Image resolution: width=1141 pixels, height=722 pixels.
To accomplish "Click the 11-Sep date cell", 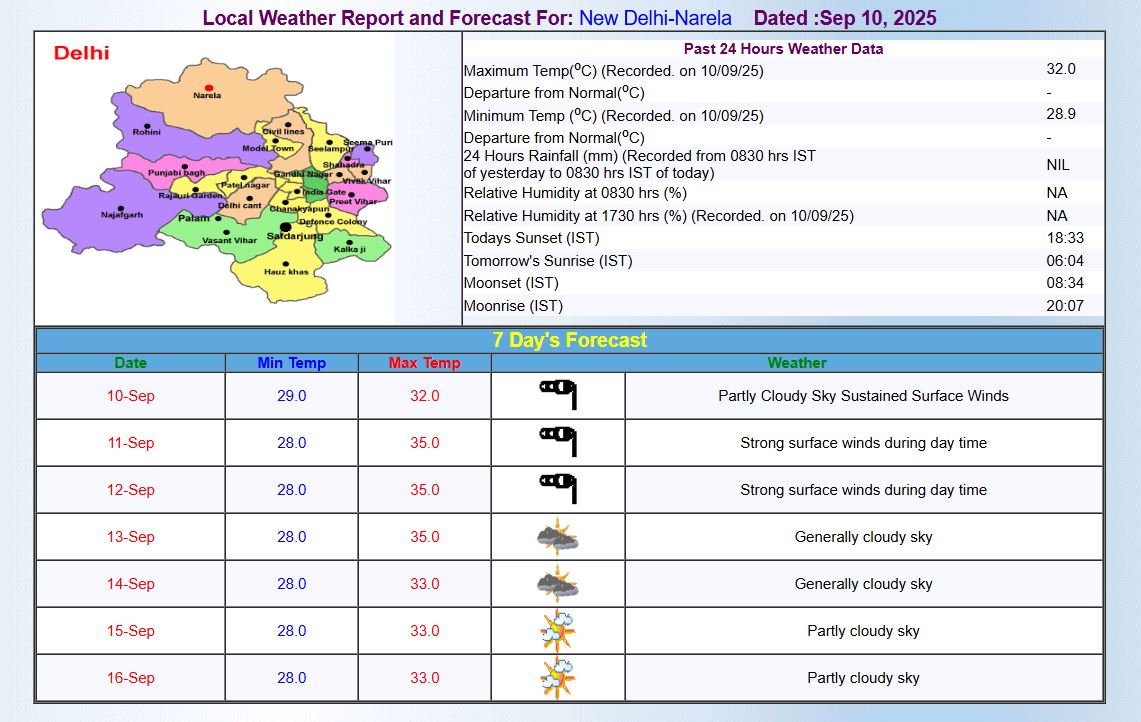I will coord(131,443).
